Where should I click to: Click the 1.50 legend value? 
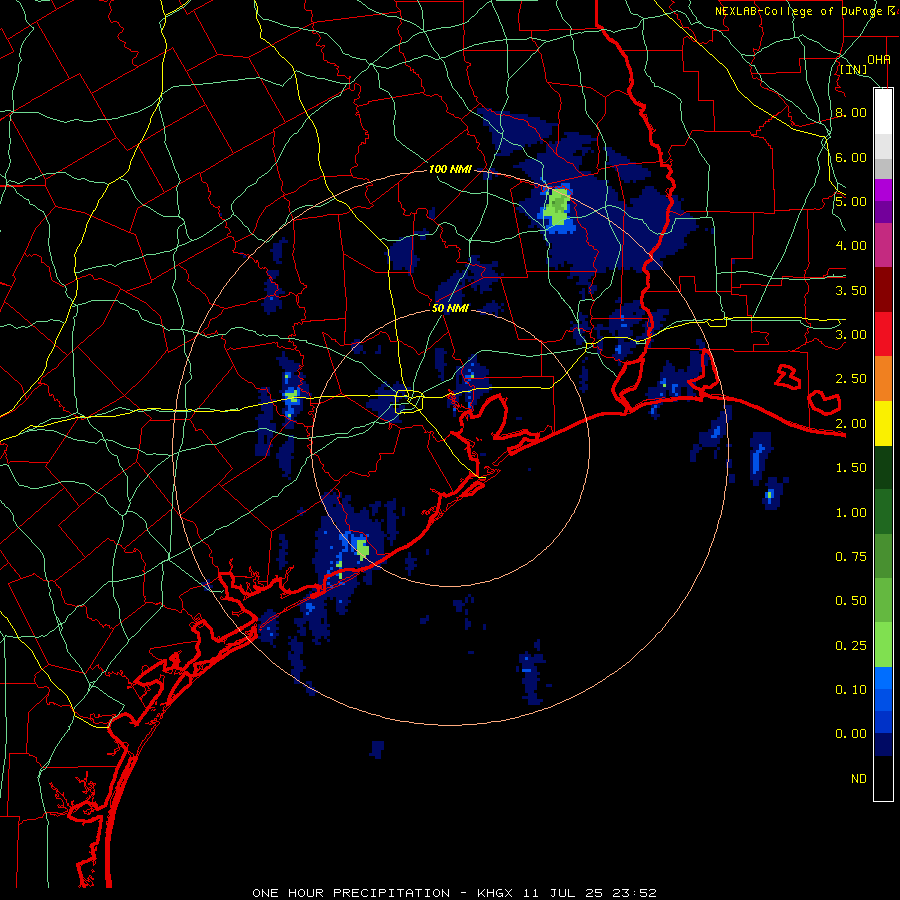pyautogui.click(x=851, y=468)
